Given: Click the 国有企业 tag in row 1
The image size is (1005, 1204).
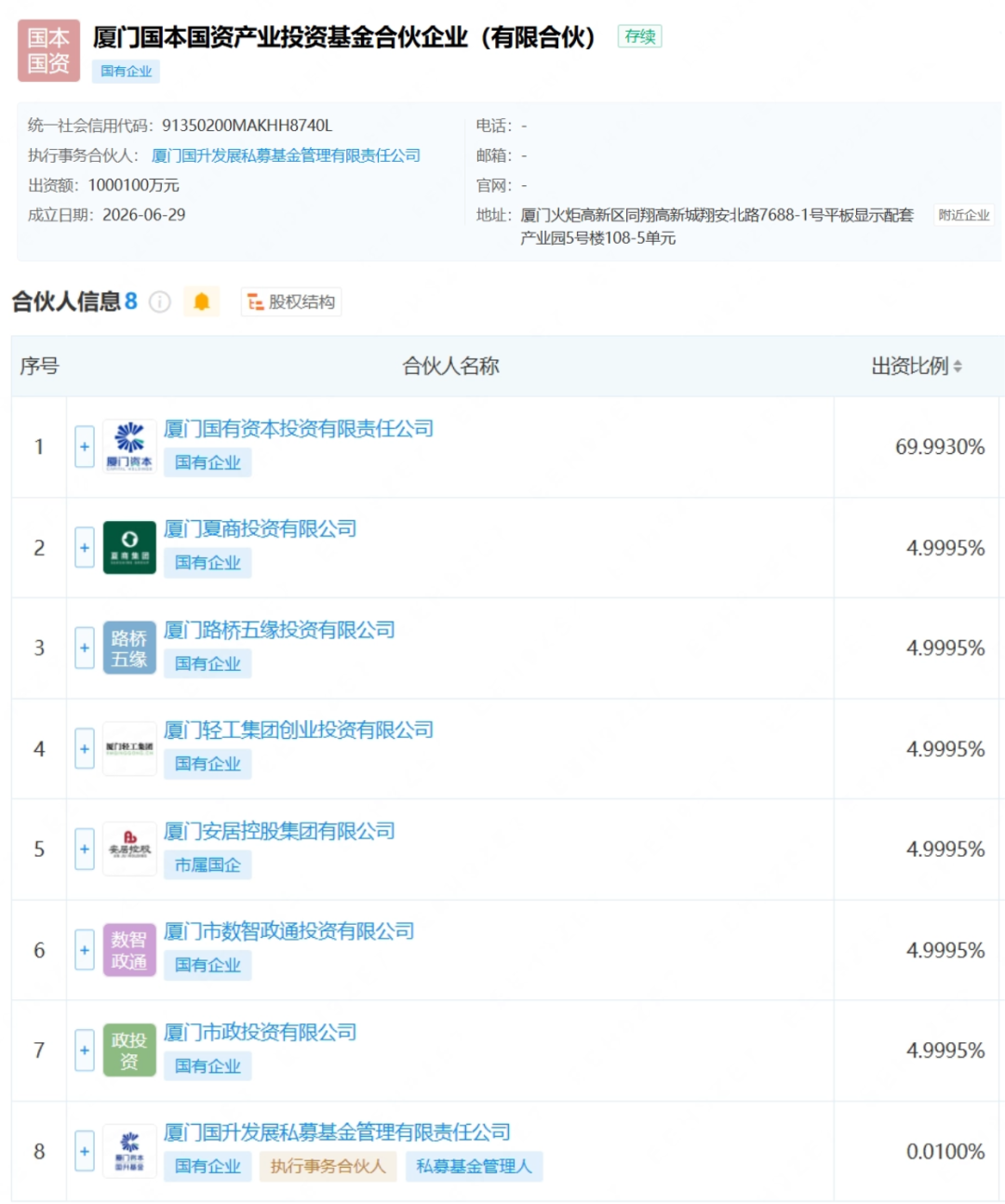Looking at the screenshot, I should pos(208,463).
